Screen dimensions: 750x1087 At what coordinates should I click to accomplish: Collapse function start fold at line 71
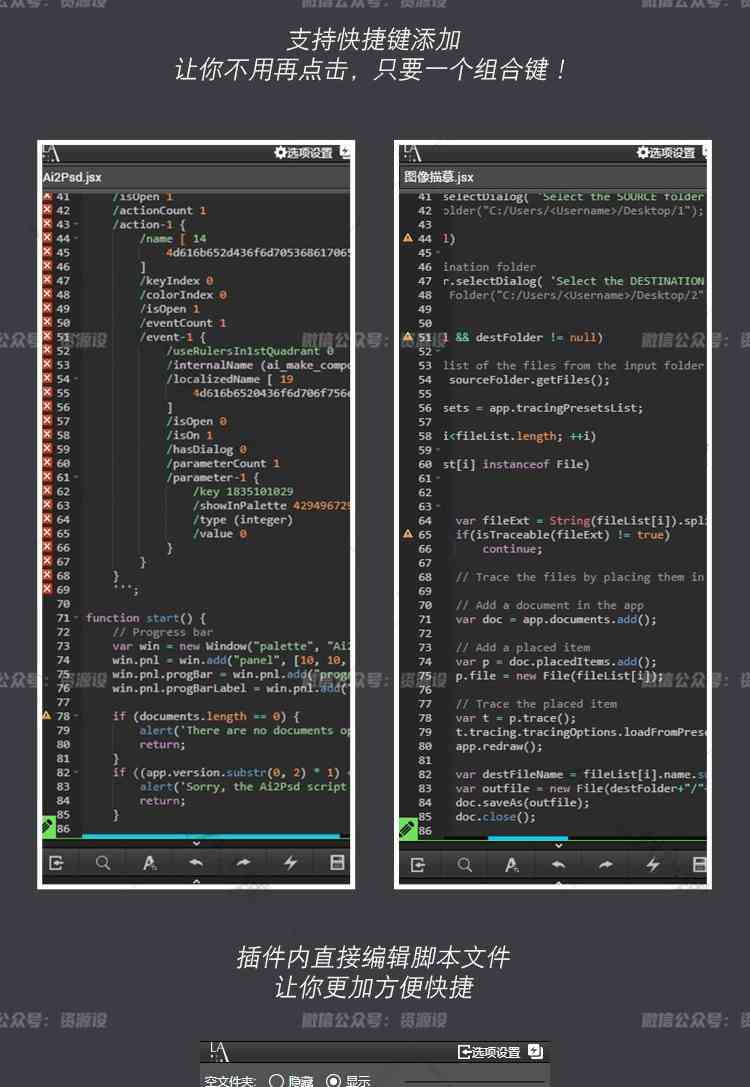(x=76, y=618)
